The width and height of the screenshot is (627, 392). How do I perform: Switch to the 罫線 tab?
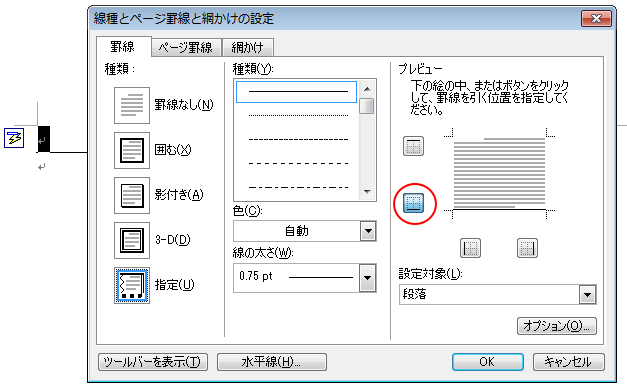[123, 47]
